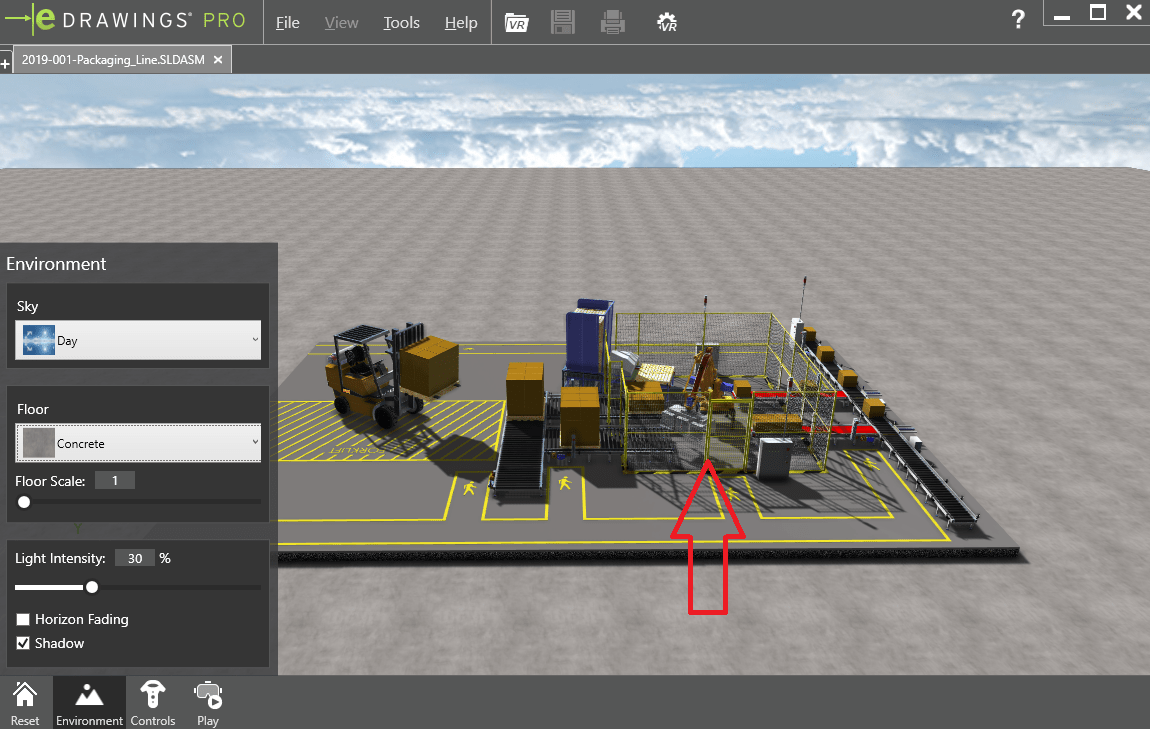
Task: Click the Reset home icon
Action: pyautogui.click(x=25, y=700)
